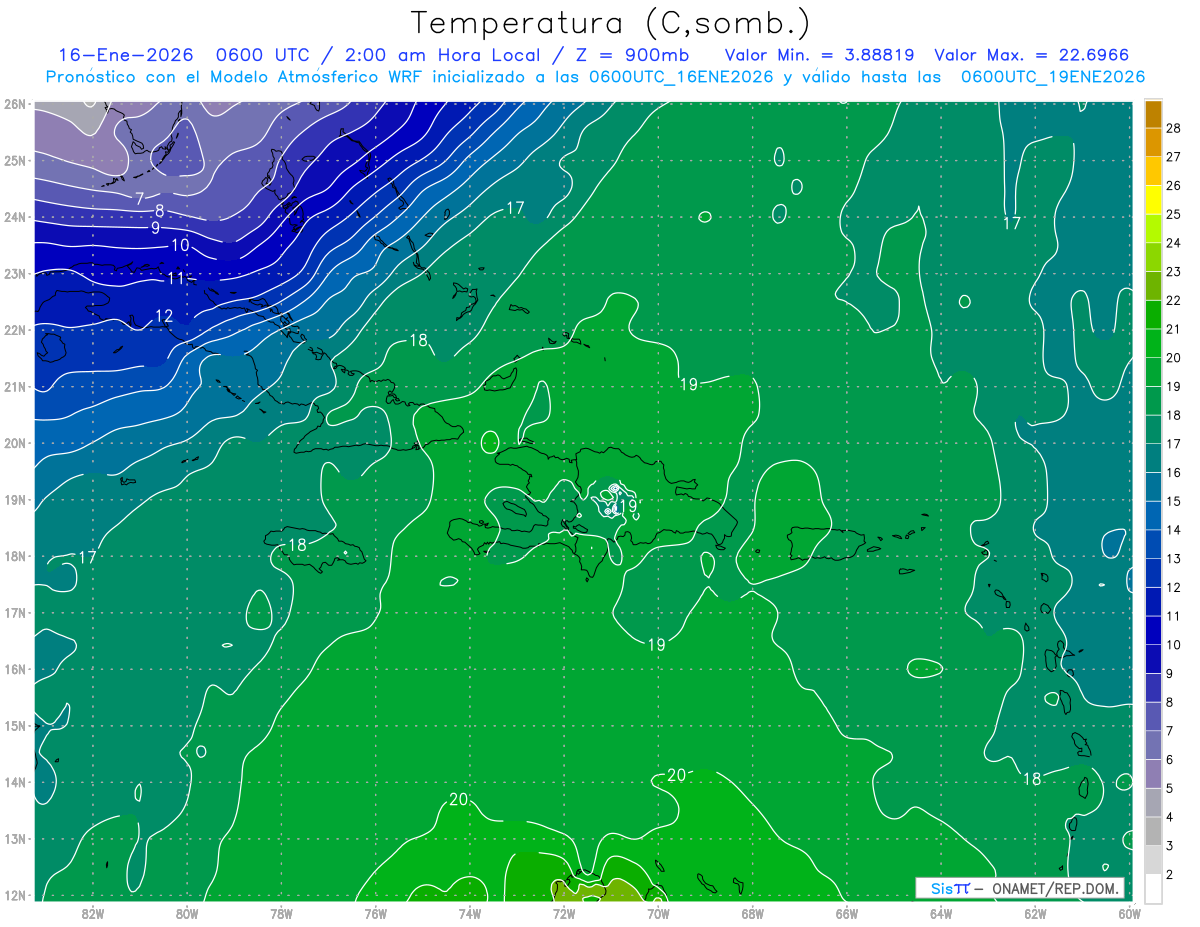
Task: Click contour label "20" near 74W 14N
Action: pos(459,799)
